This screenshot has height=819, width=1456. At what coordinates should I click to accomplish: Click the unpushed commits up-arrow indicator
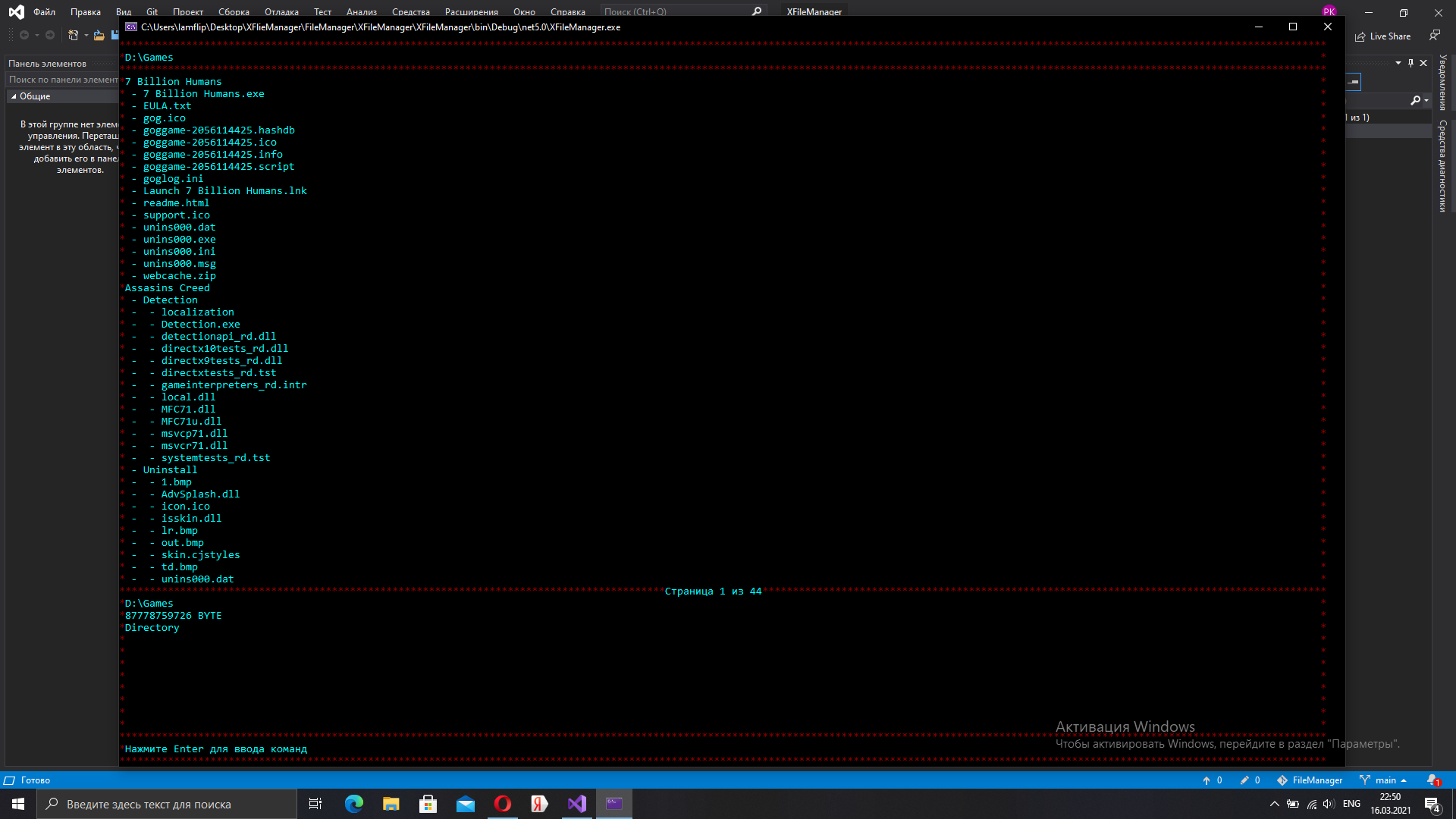pos(1212,780)
